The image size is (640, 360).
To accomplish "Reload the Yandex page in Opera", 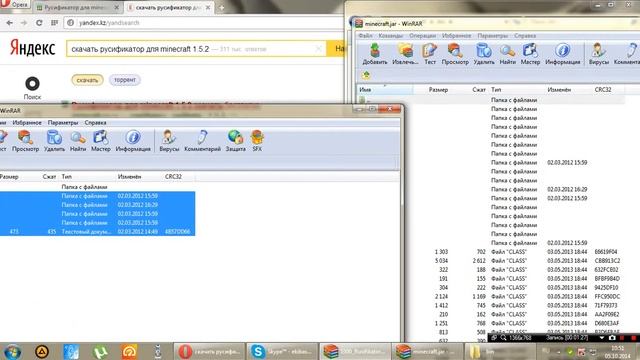I will [39, 23].
